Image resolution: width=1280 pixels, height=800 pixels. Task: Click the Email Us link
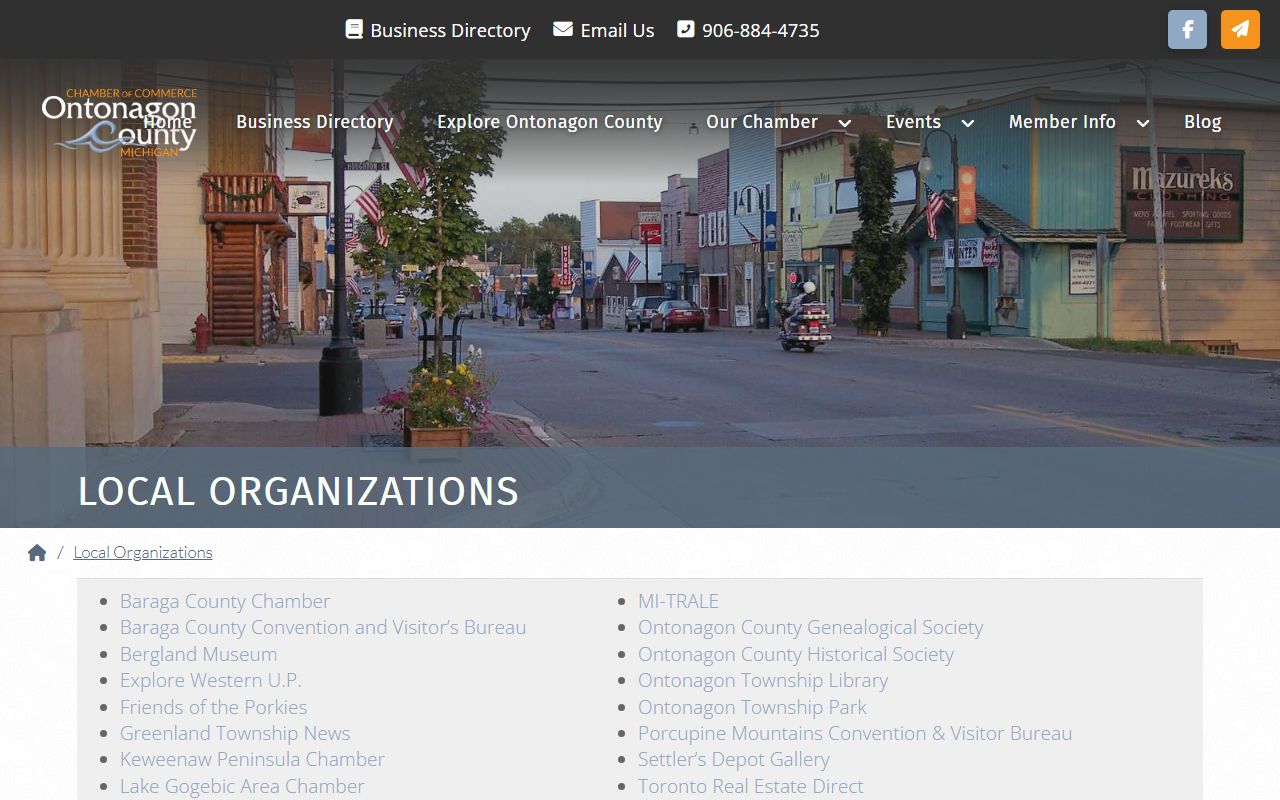[x=617, y=30]
